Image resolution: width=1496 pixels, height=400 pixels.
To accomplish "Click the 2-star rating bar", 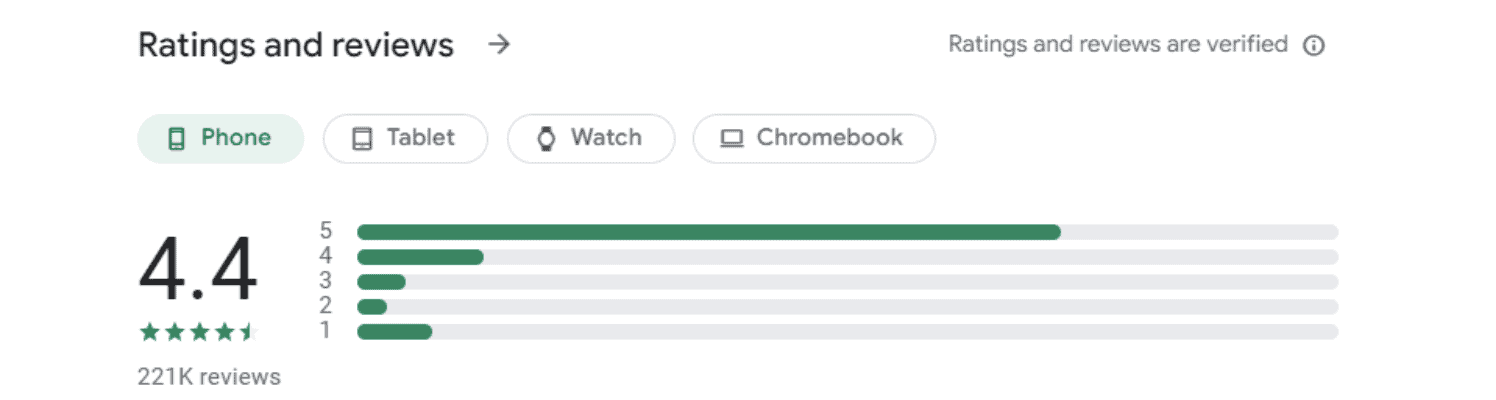I will click(847, 306).
